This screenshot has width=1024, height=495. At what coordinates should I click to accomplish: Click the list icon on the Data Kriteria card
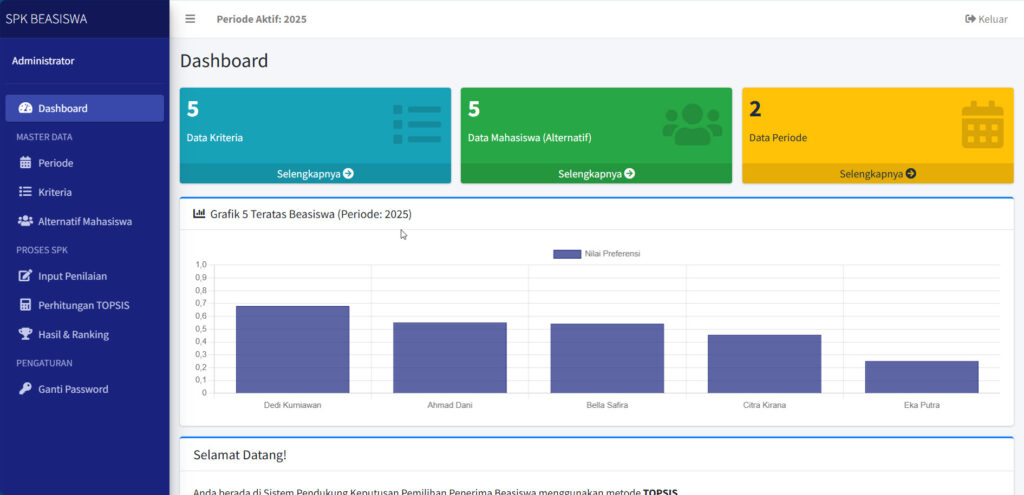click(417, 124)
